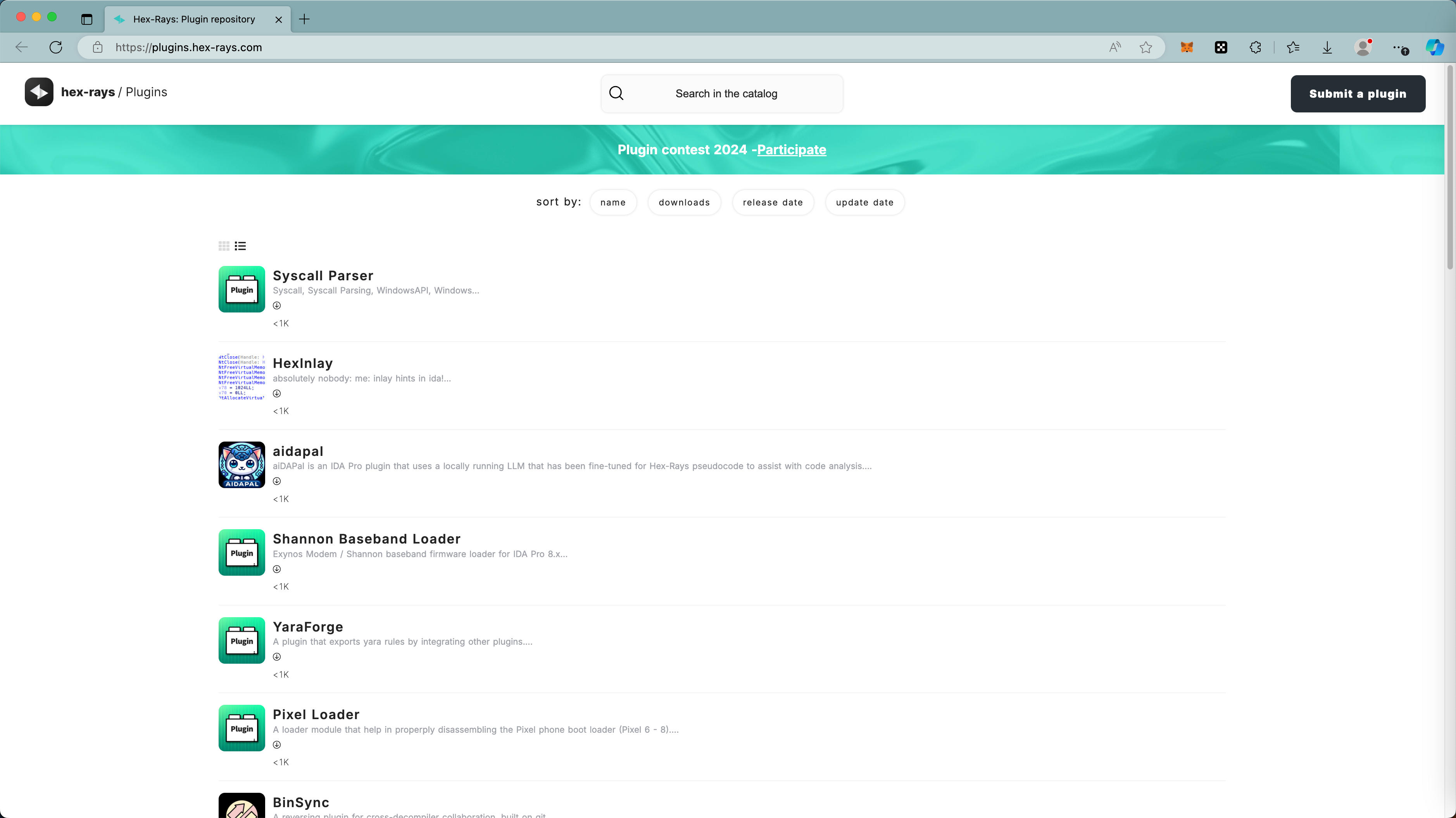This screenshot has height=818, width=1456.
Task: Click the address bar URL
Action: click(x=189, y=47)
